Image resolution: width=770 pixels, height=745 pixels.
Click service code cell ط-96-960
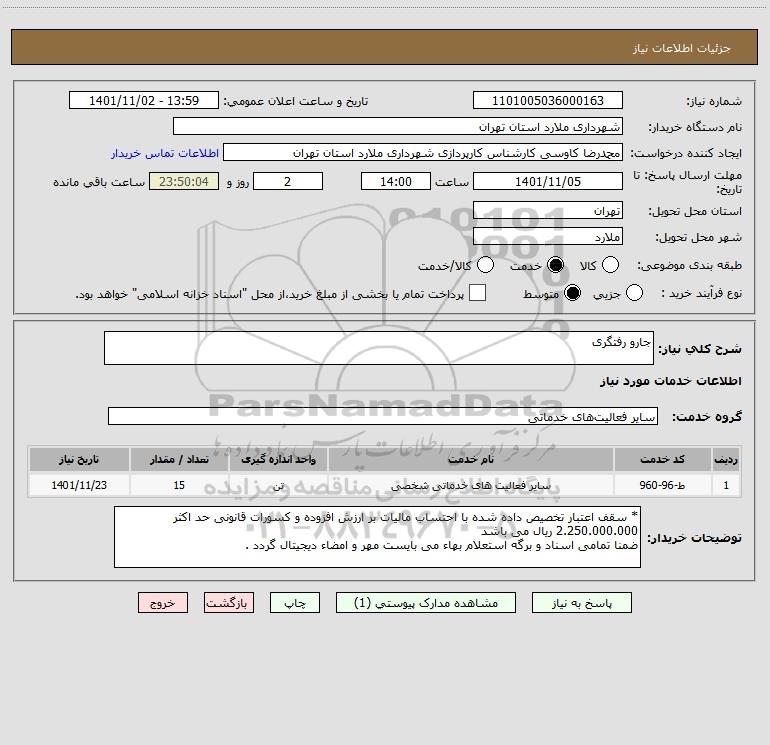[x=662, y=485]
